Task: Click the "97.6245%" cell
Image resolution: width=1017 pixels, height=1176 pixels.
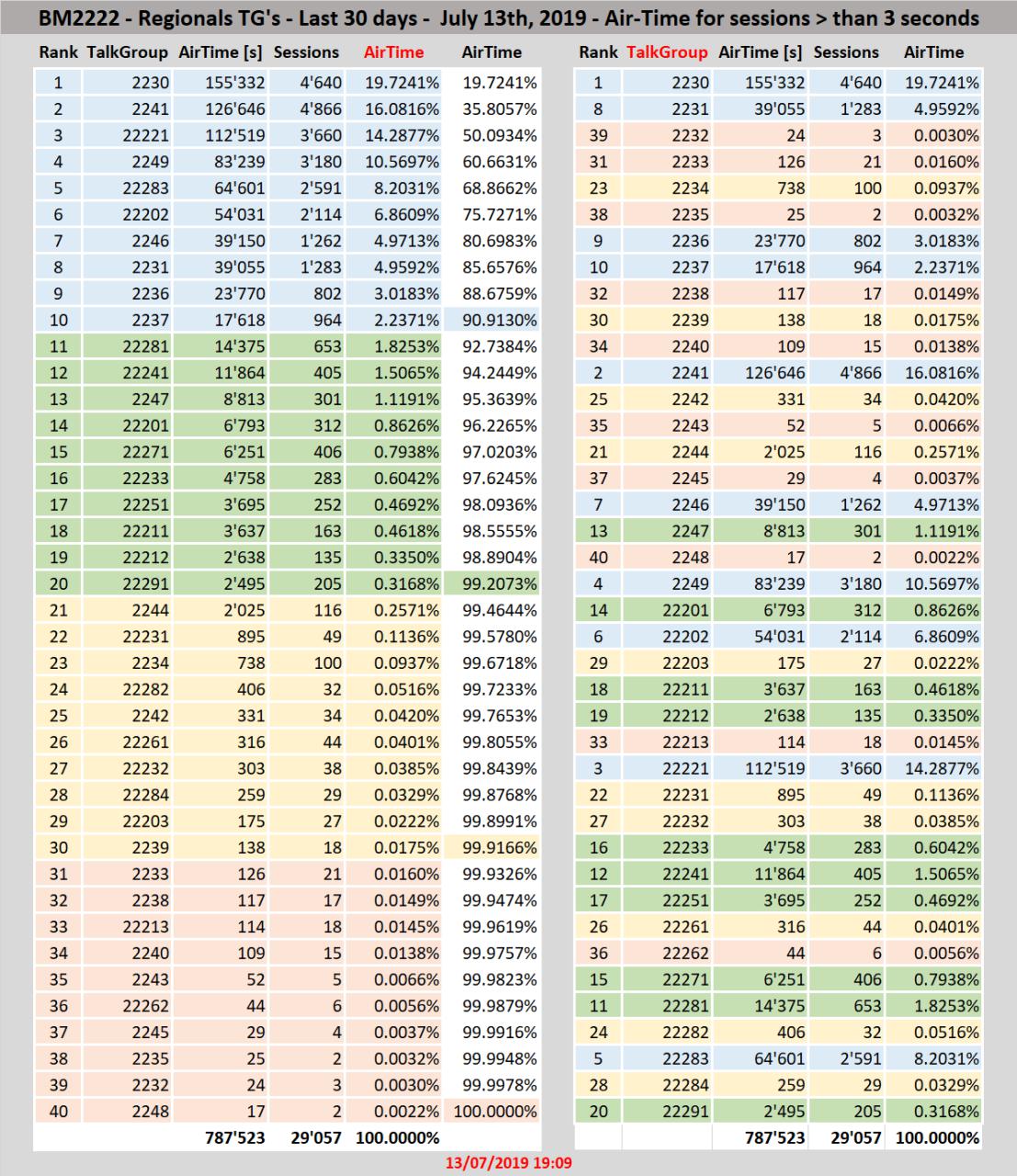Action: [x=492, y=479]
